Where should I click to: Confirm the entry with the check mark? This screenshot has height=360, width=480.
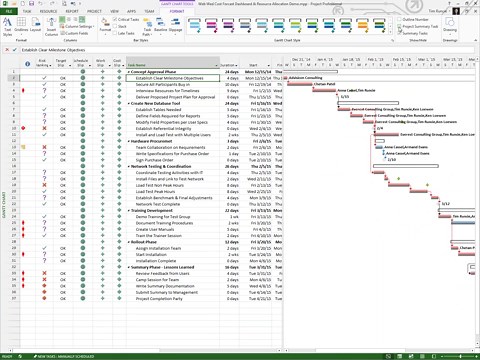[x=15, y=50]
